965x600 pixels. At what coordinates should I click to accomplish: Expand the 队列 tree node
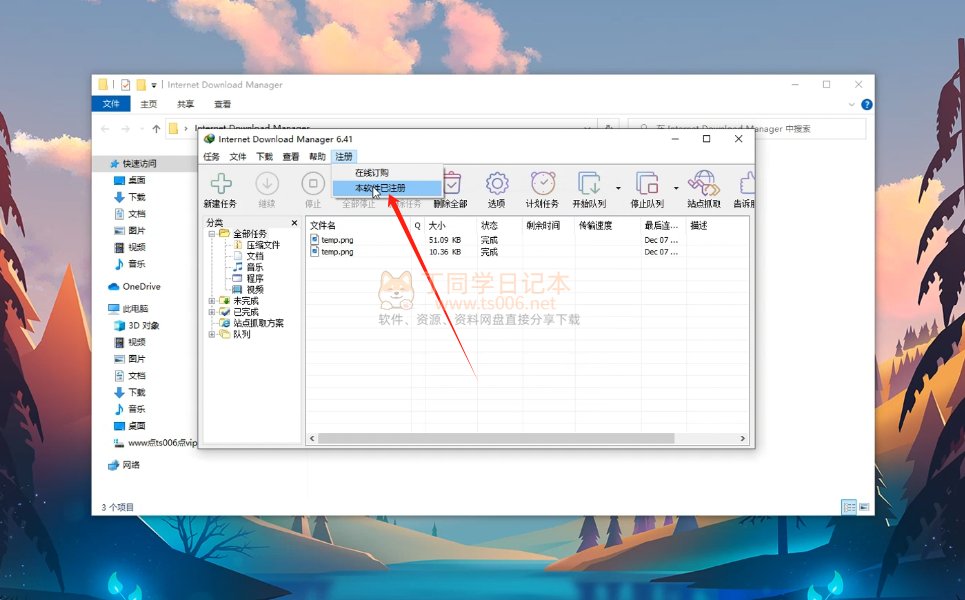tap(212, 334)
